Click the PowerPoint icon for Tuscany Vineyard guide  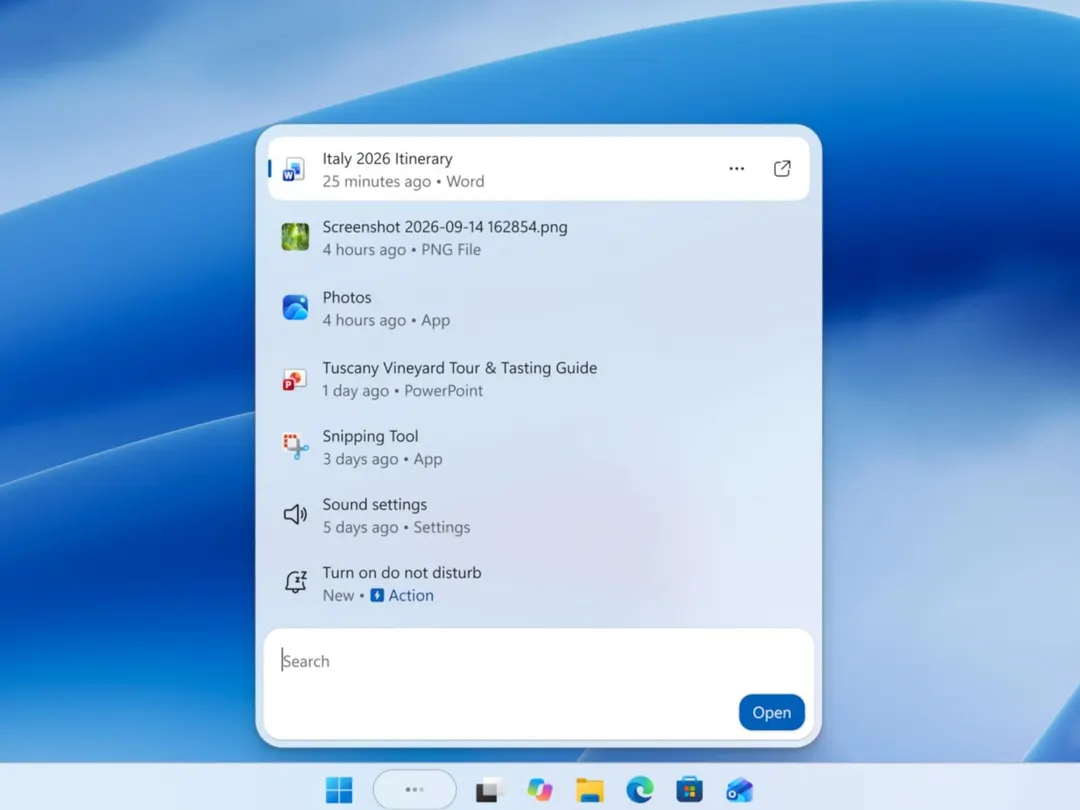pos(294,380)
